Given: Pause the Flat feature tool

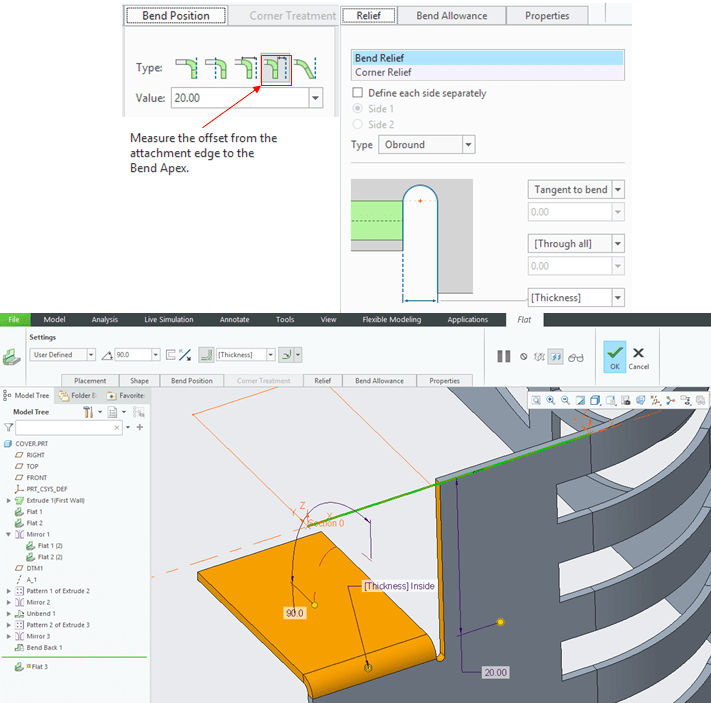Looking at the screenshot, I should click(x=503, y=355).
